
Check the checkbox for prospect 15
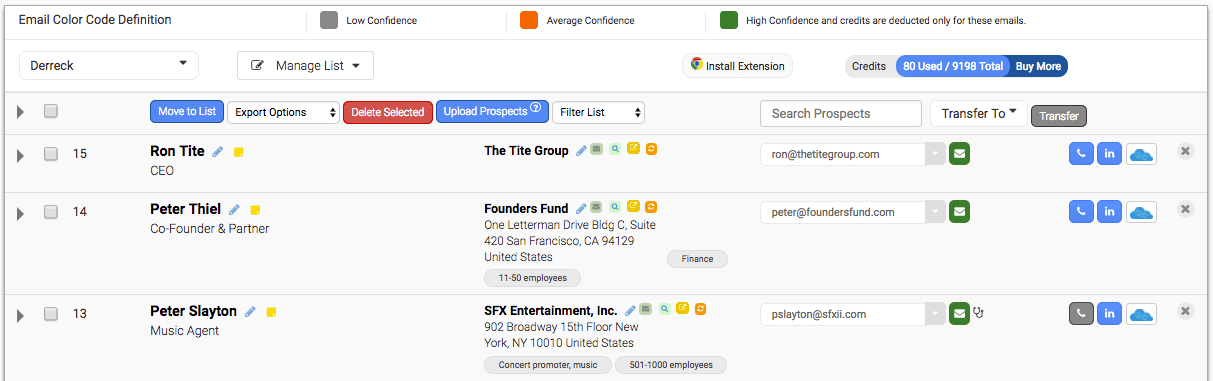pyautogui.click(x=50, y=154)
